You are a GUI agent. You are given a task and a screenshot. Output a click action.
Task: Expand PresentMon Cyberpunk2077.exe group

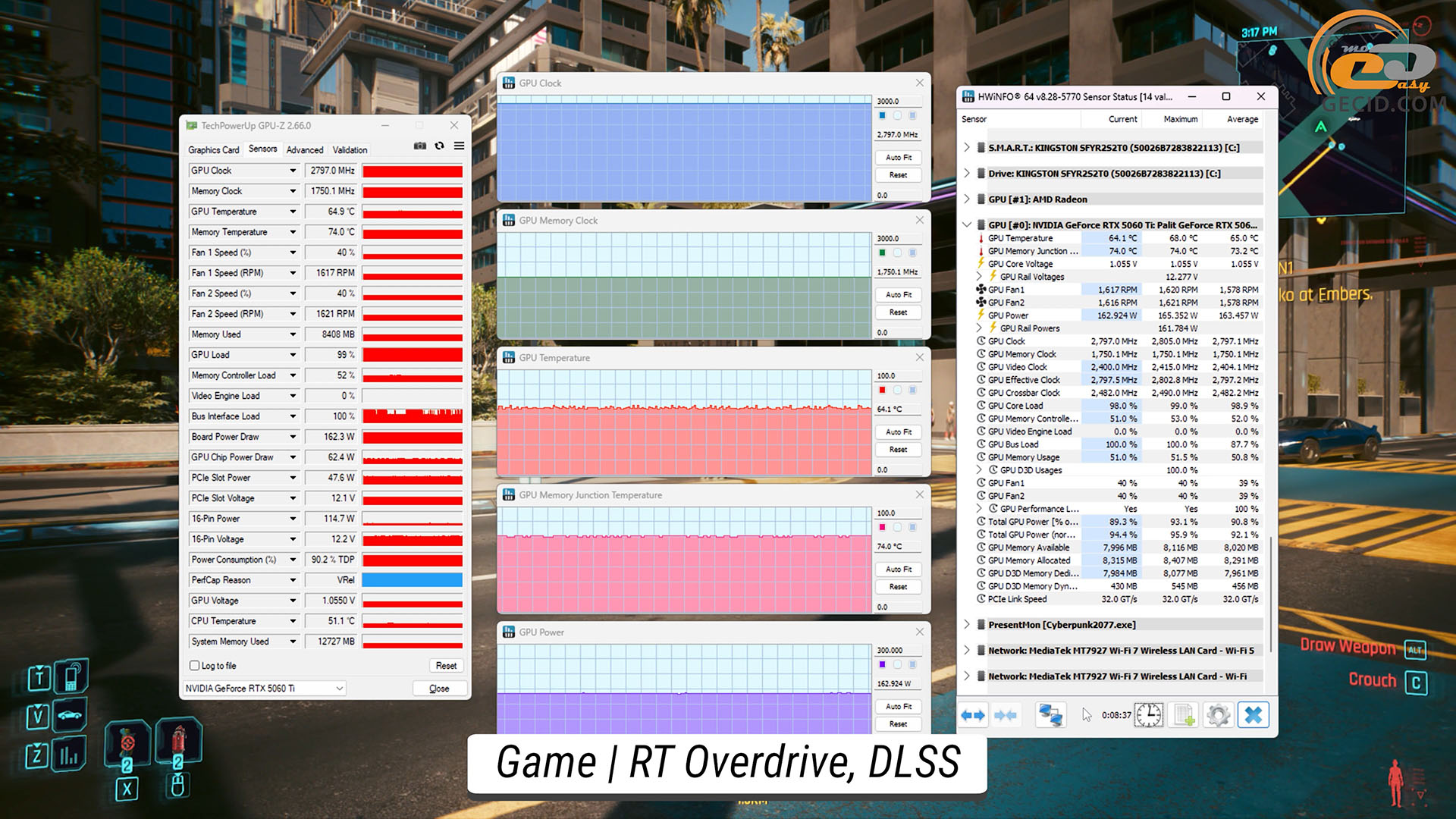pos(967,624)
